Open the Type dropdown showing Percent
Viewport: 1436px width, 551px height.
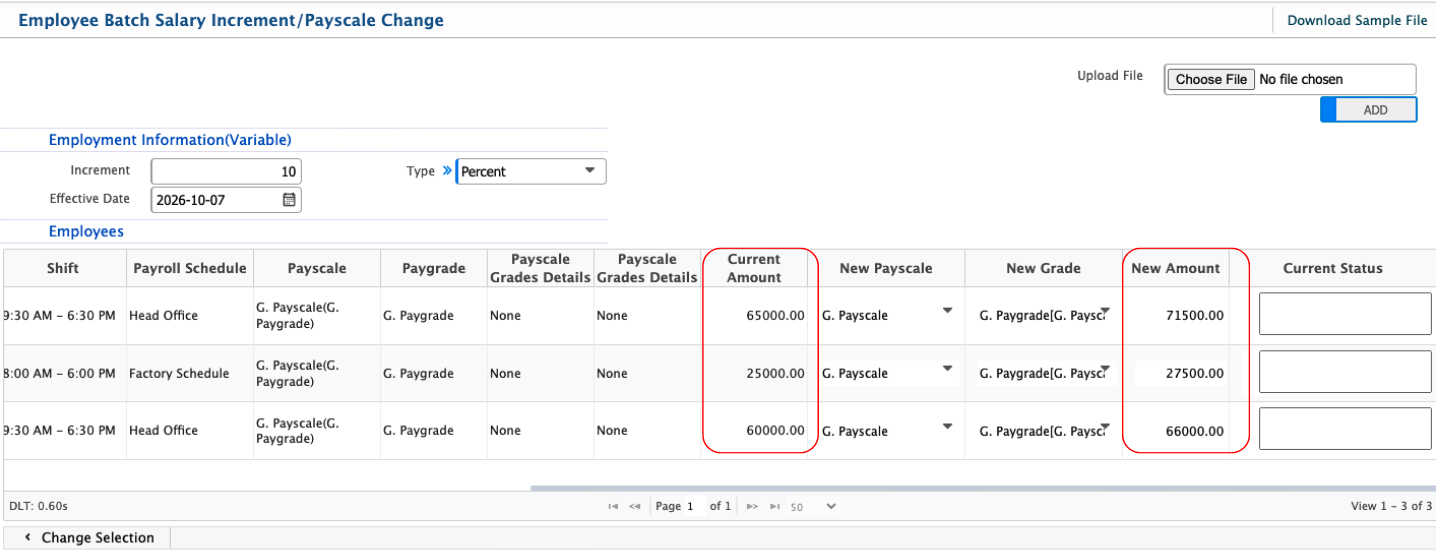[x=531, y=171]
